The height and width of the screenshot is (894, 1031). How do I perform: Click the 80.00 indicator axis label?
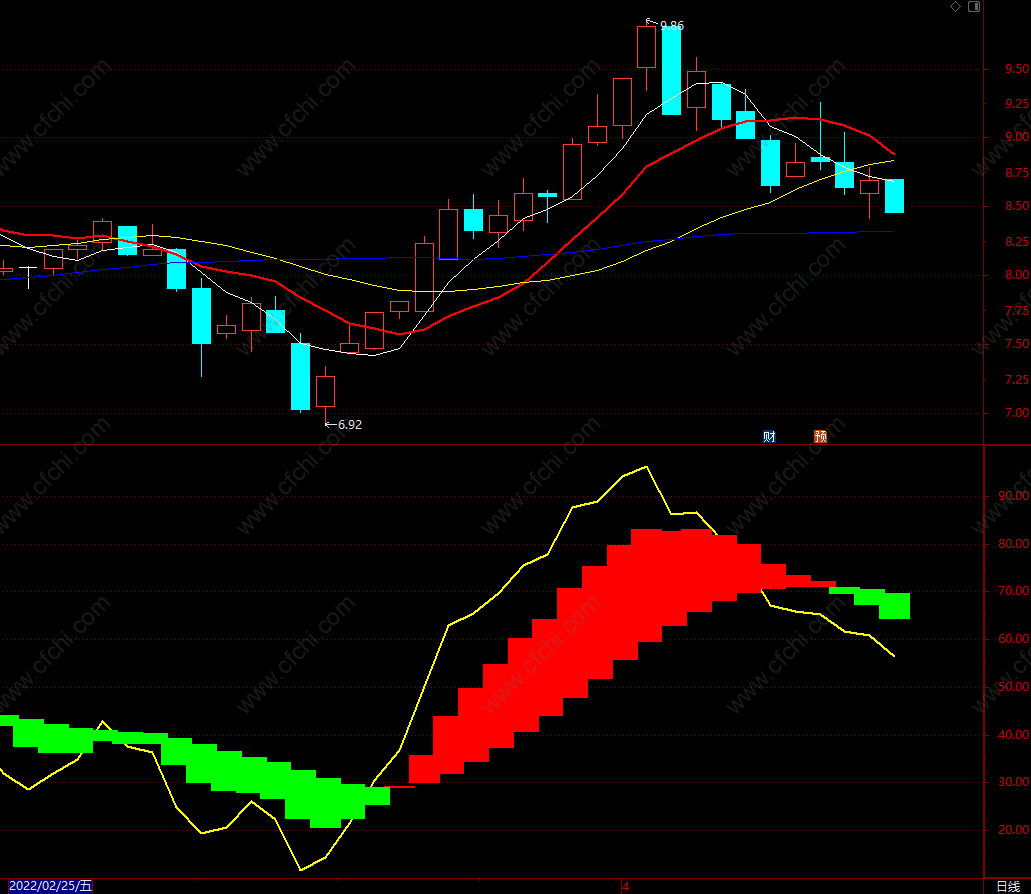pyautogui.click(x=1013, y=544)
